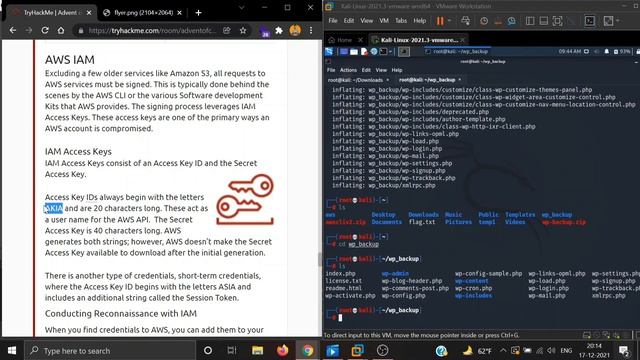This screenshot has width=640, height=360.
Task: Expand the stretch guest dropdown arrow
Action: tap(618, 21)
